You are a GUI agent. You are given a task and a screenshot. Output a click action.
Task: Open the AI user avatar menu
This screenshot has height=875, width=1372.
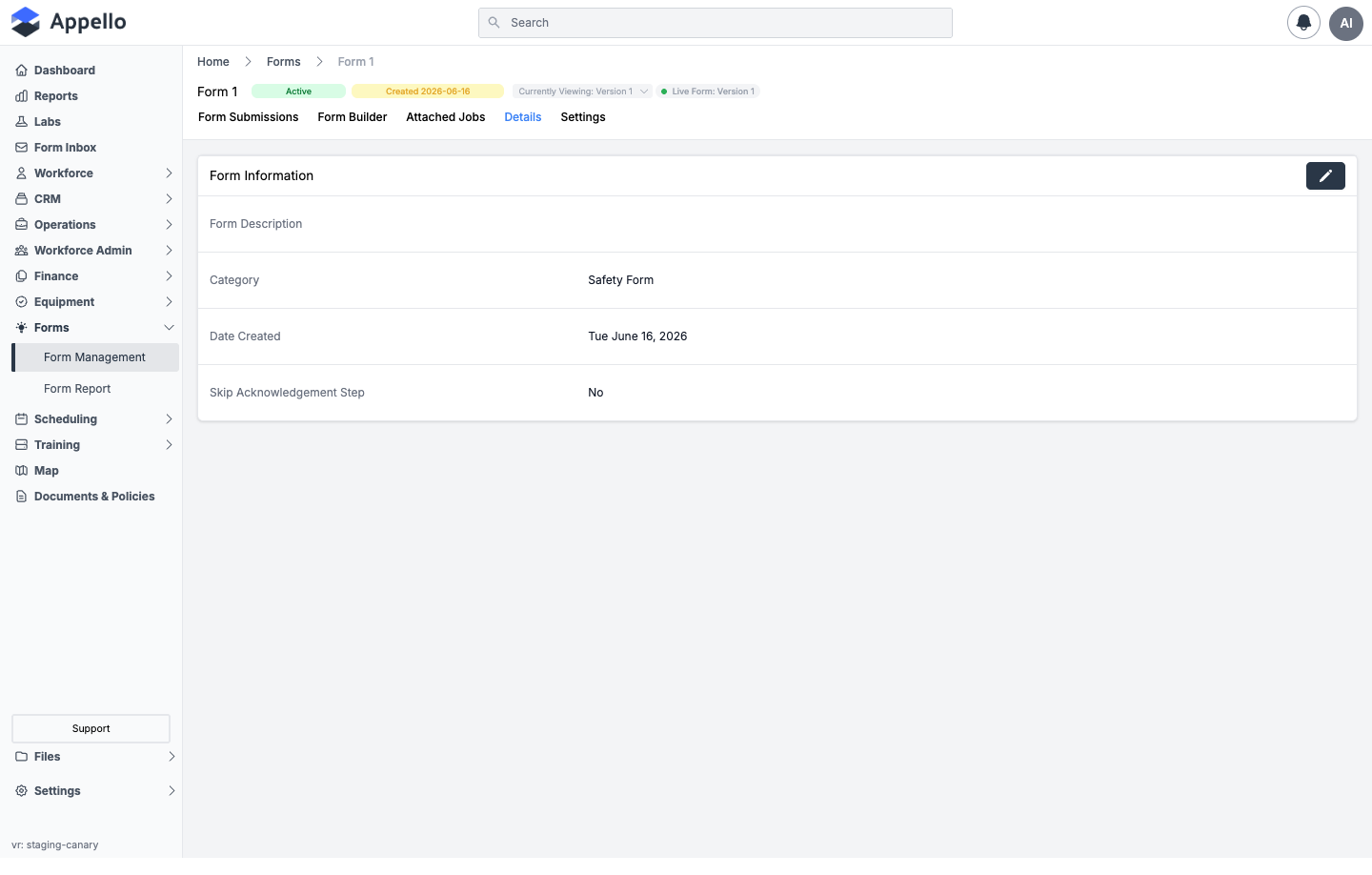click(x=1346, y=23)
